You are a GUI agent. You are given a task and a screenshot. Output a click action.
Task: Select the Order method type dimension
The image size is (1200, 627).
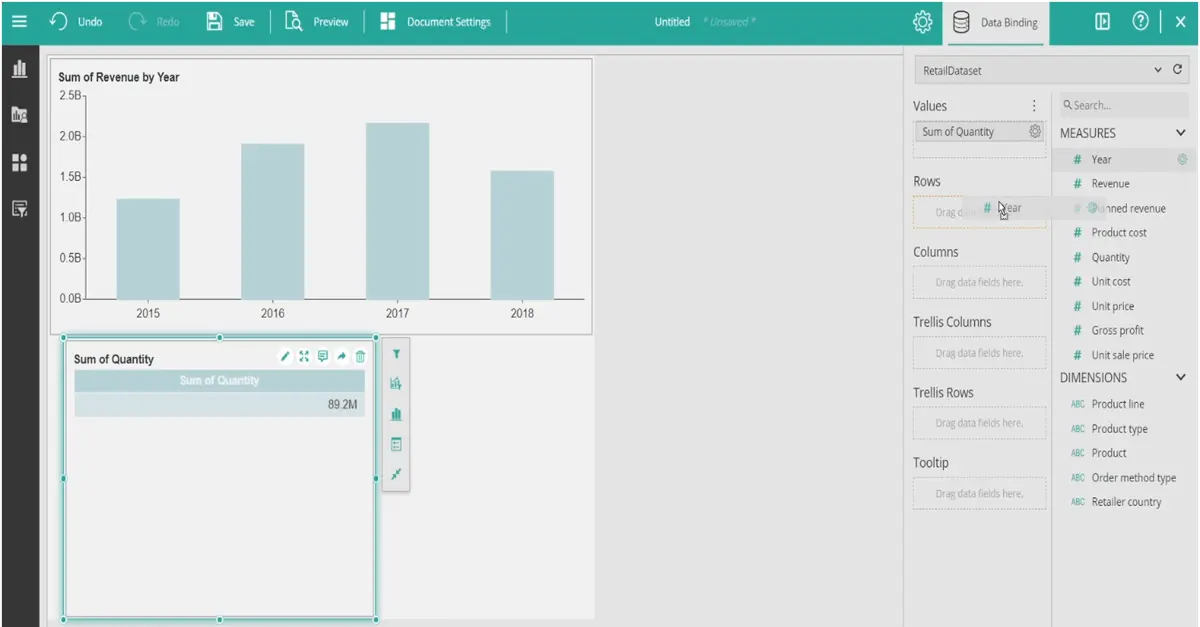point(1133,478)
